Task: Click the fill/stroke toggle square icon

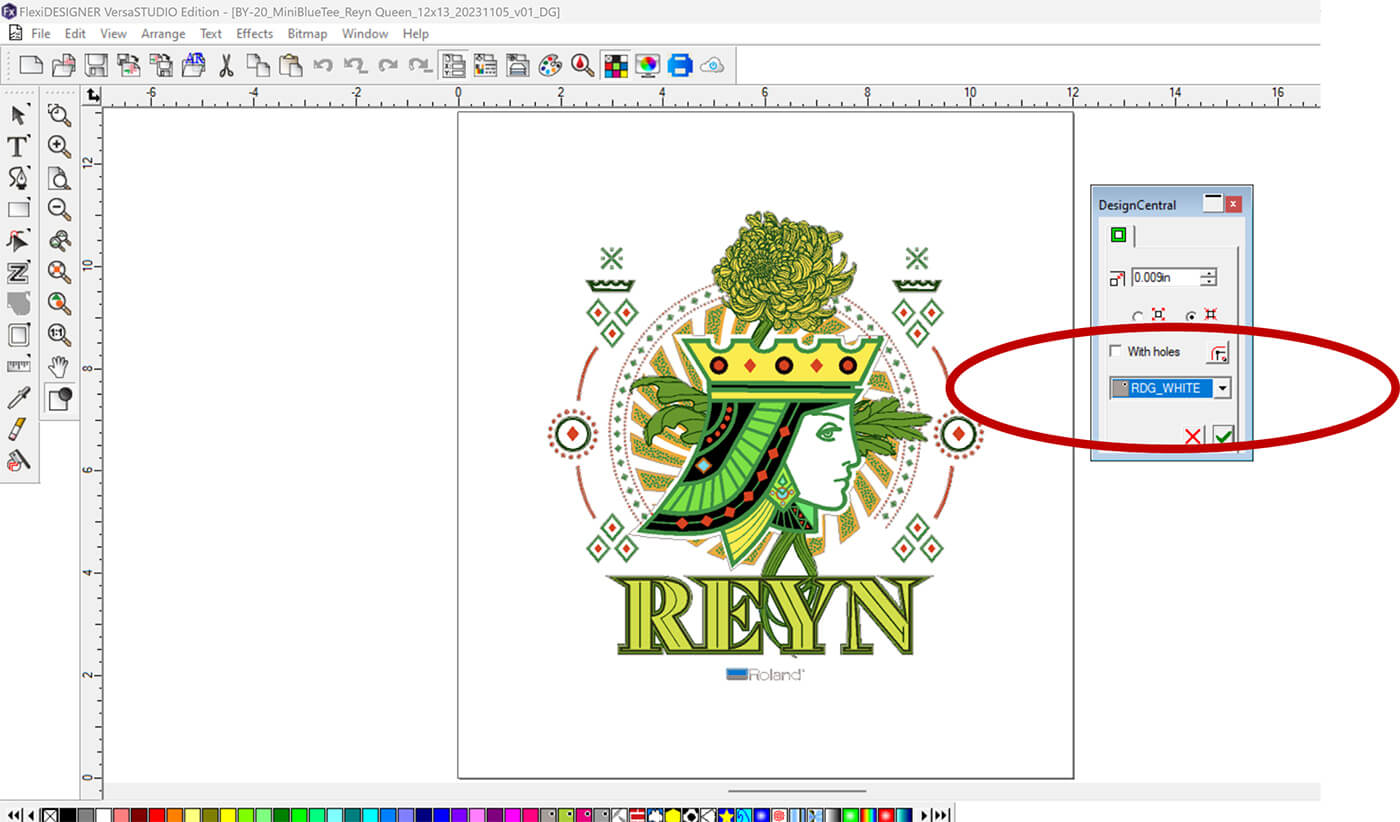Action: click(x=60, y=398)
